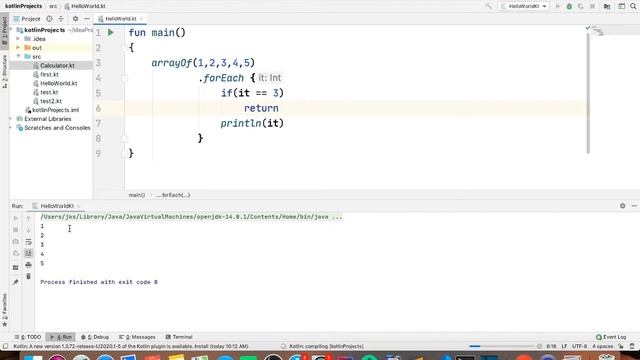Click the top toolbar Stop square
This screenshot has width=640, height=360.
(x=592, y=6)
